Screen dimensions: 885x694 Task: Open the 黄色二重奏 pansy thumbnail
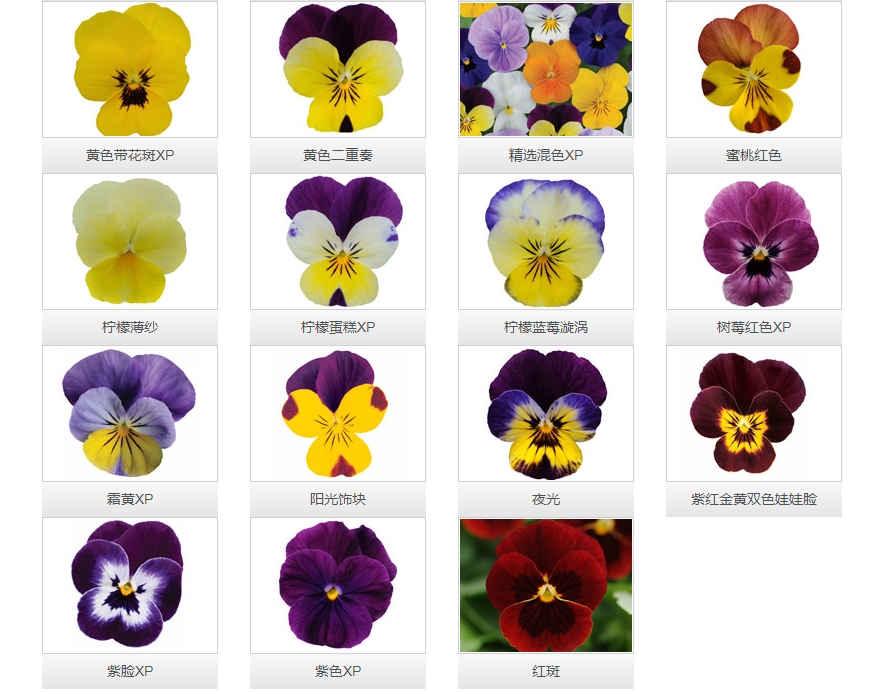click(x=338, y=70)
